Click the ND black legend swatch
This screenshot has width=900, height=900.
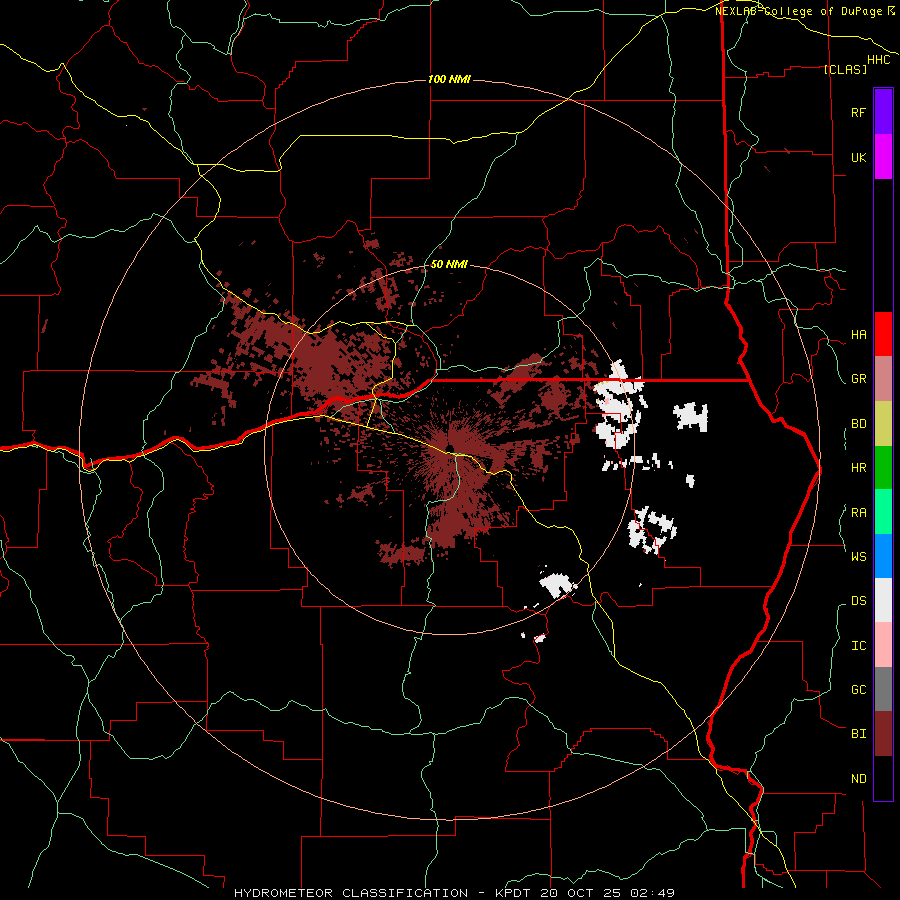883,778
